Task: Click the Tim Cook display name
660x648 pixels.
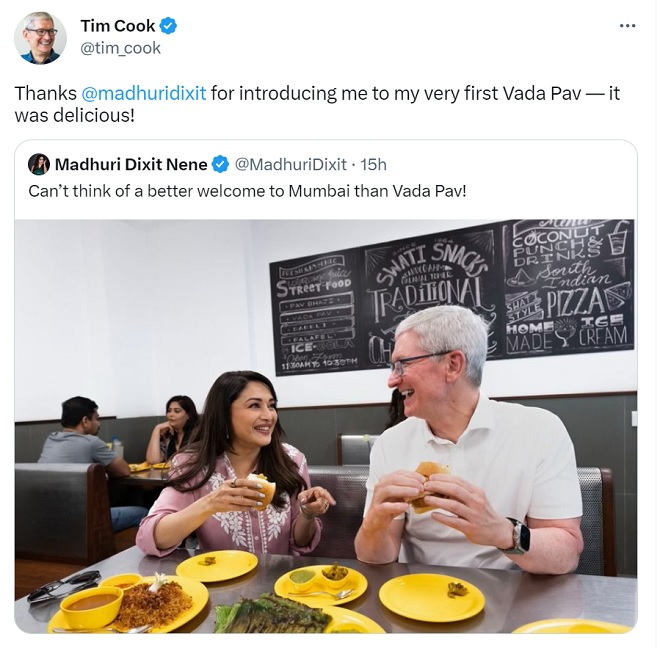Action: pyautogui.click(x=117, y=26)
